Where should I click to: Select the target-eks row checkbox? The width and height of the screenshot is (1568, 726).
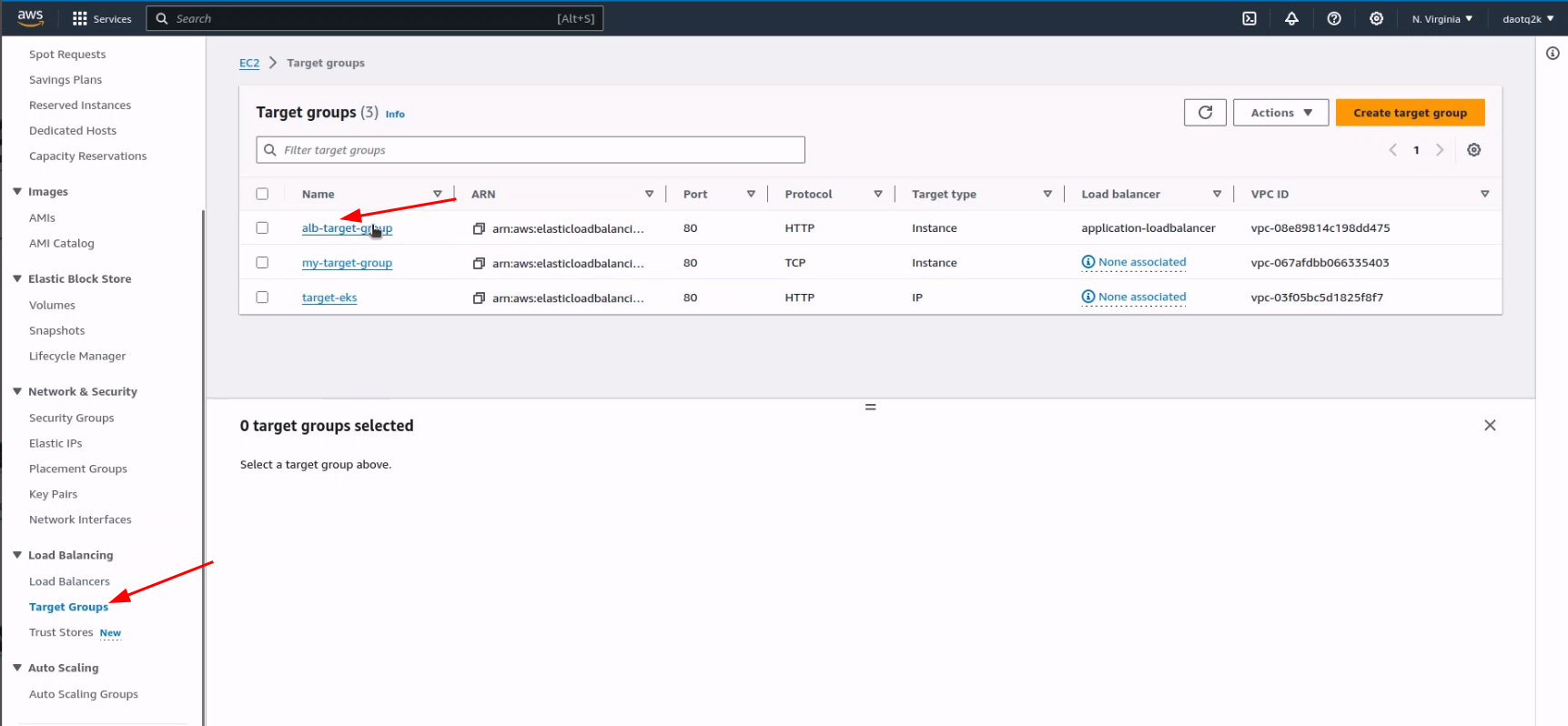point(262,297)
